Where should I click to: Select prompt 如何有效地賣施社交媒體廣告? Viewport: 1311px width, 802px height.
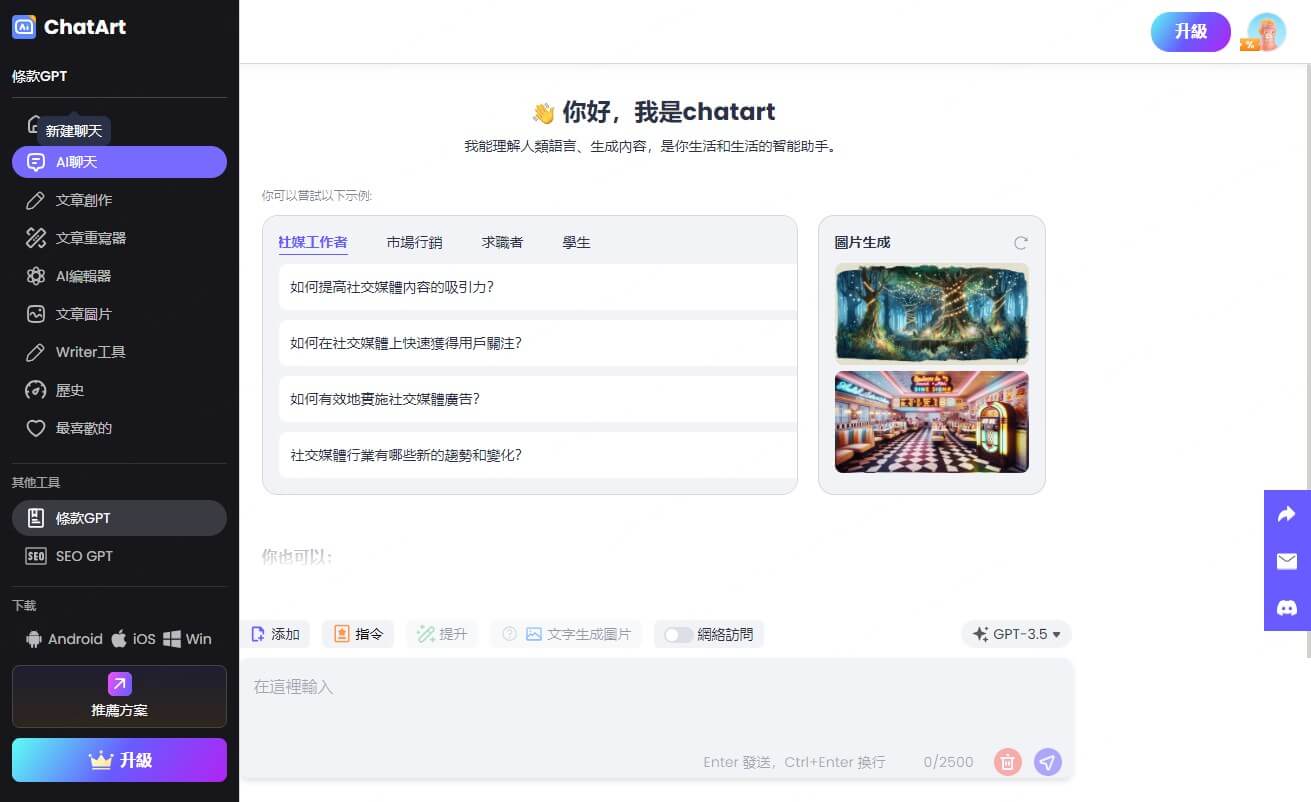click(x=538, y=399)
